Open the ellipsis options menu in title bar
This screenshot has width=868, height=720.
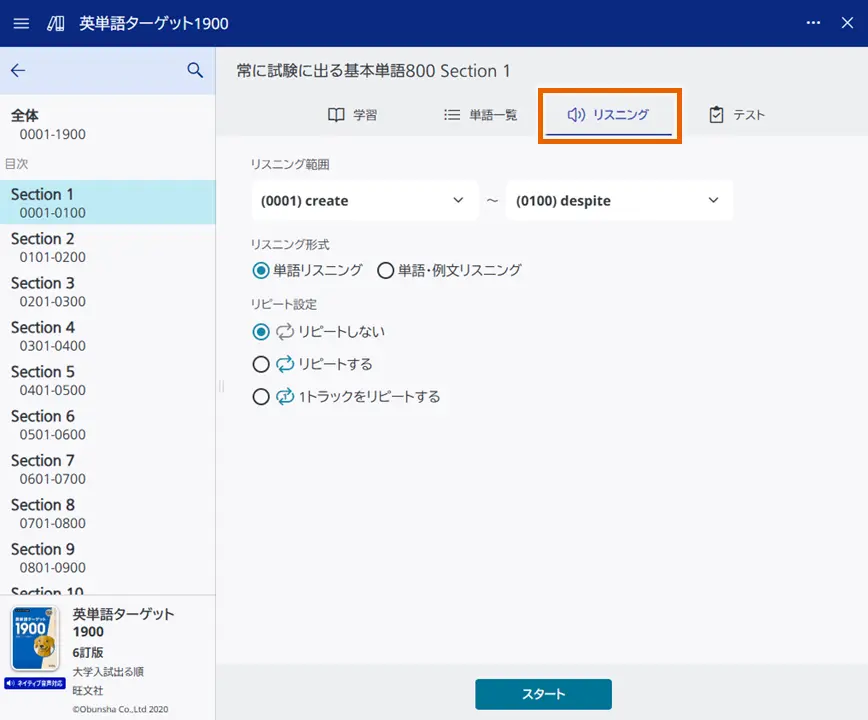pos(813,22)
